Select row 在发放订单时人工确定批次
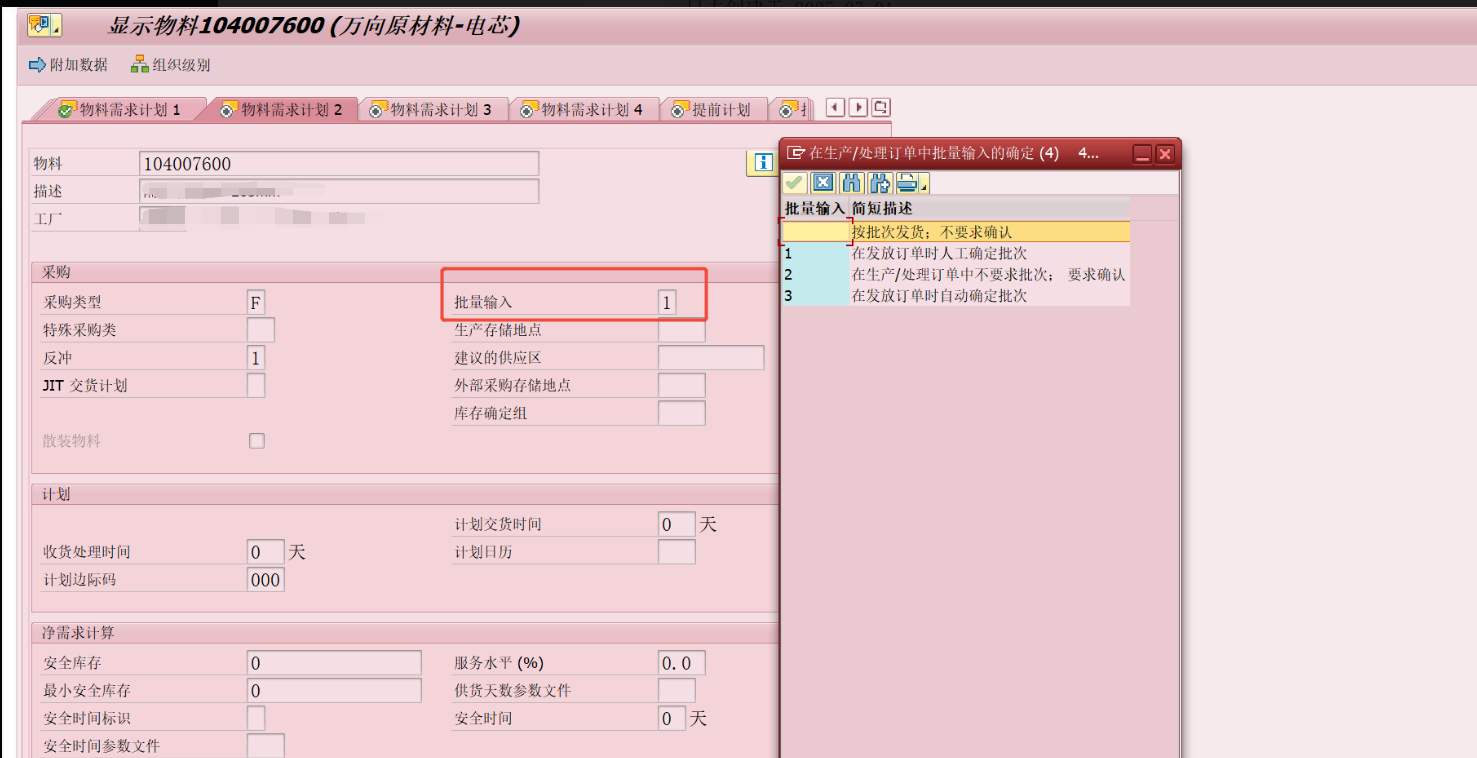The height and width of the screenshot is (758, 1477). [x=956, y=253]
